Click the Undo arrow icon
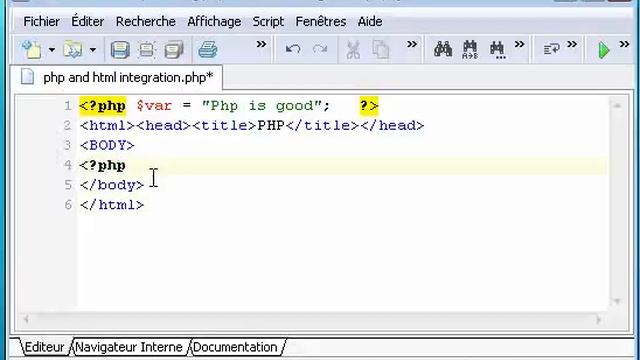The height and width of the screenshot is (360, 640). (293, 50)
